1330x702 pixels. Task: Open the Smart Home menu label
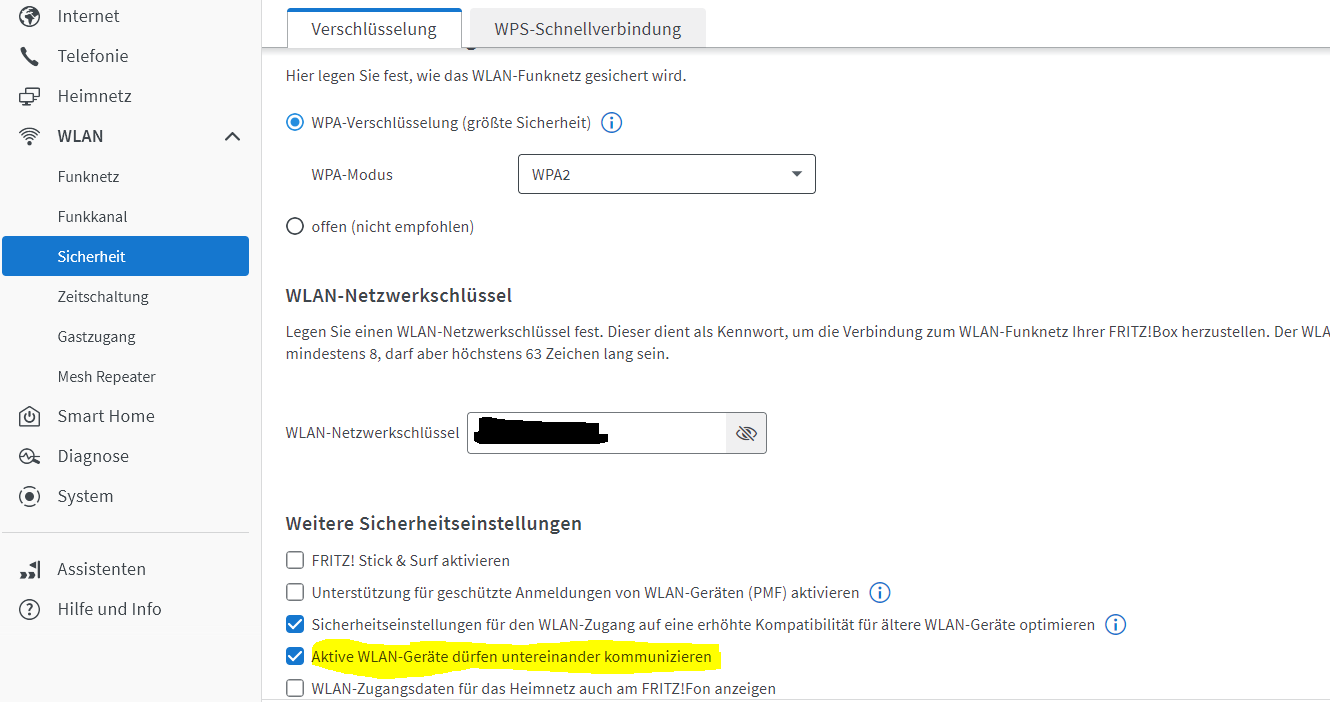(x=106, y=416)
